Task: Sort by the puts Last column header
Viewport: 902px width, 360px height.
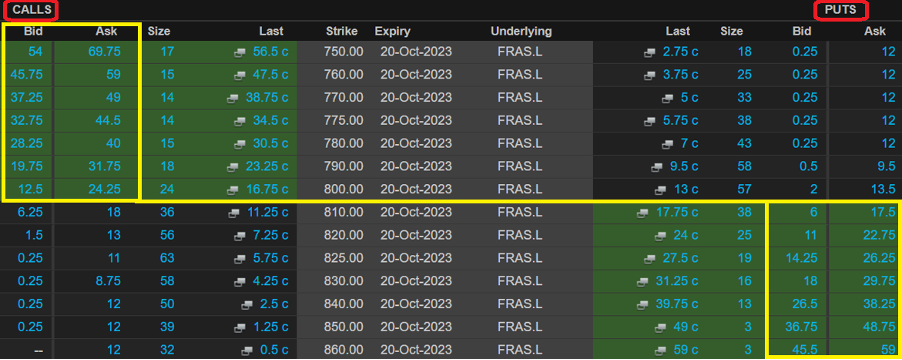Action: 678,32
